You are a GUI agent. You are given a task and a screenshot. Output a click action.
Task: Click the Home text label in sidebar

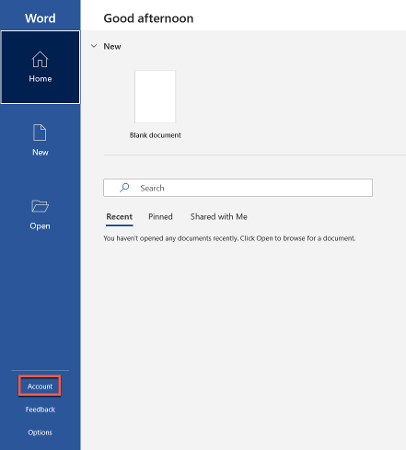(x=40, y=79)
